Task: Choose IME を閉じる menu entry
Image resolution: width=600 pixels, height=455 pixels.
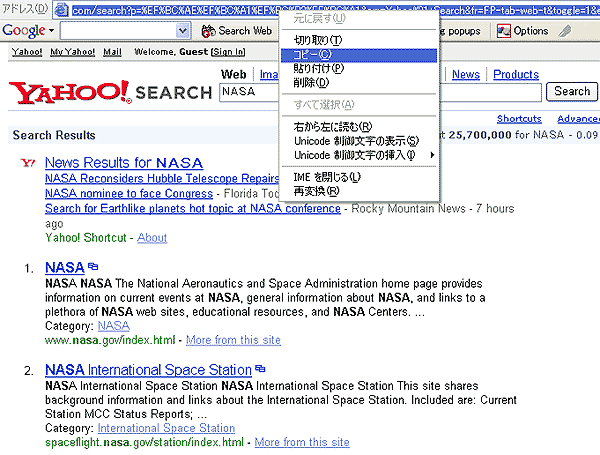Action: pyautogui.click(x=359, y=177)
